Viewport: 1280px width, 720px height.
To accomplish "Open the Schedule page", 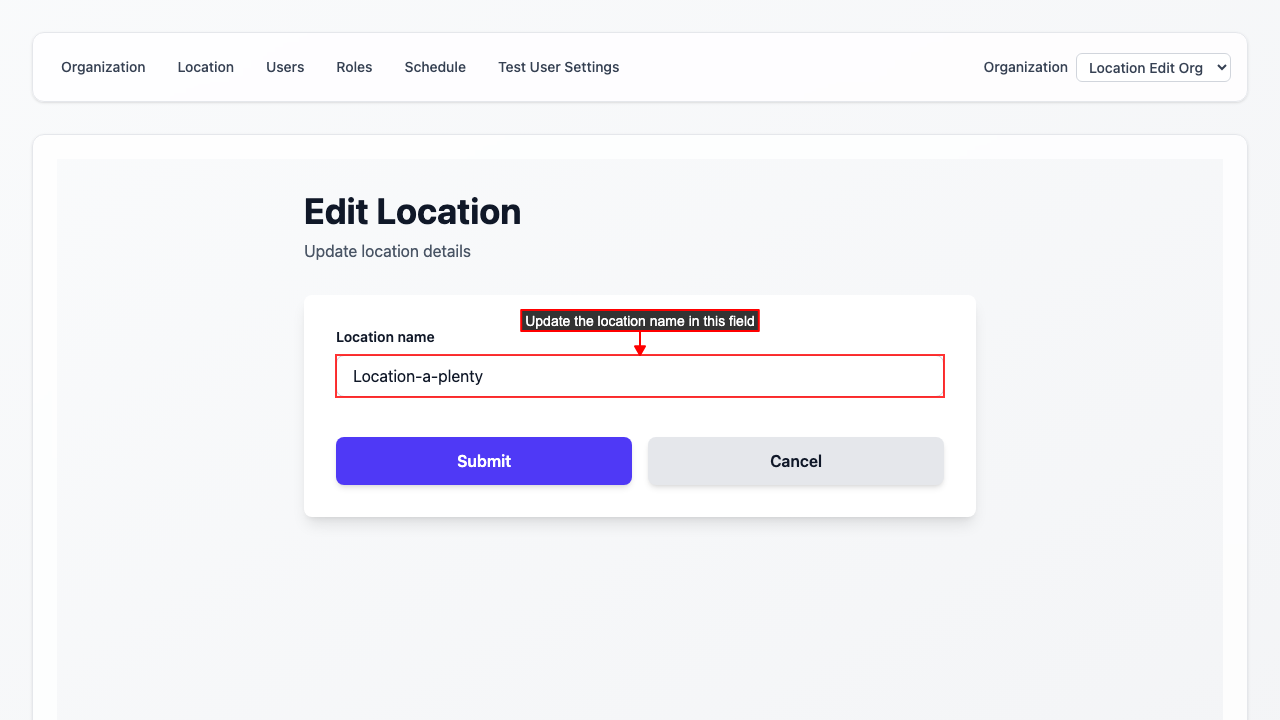I will tap(435, 67).
